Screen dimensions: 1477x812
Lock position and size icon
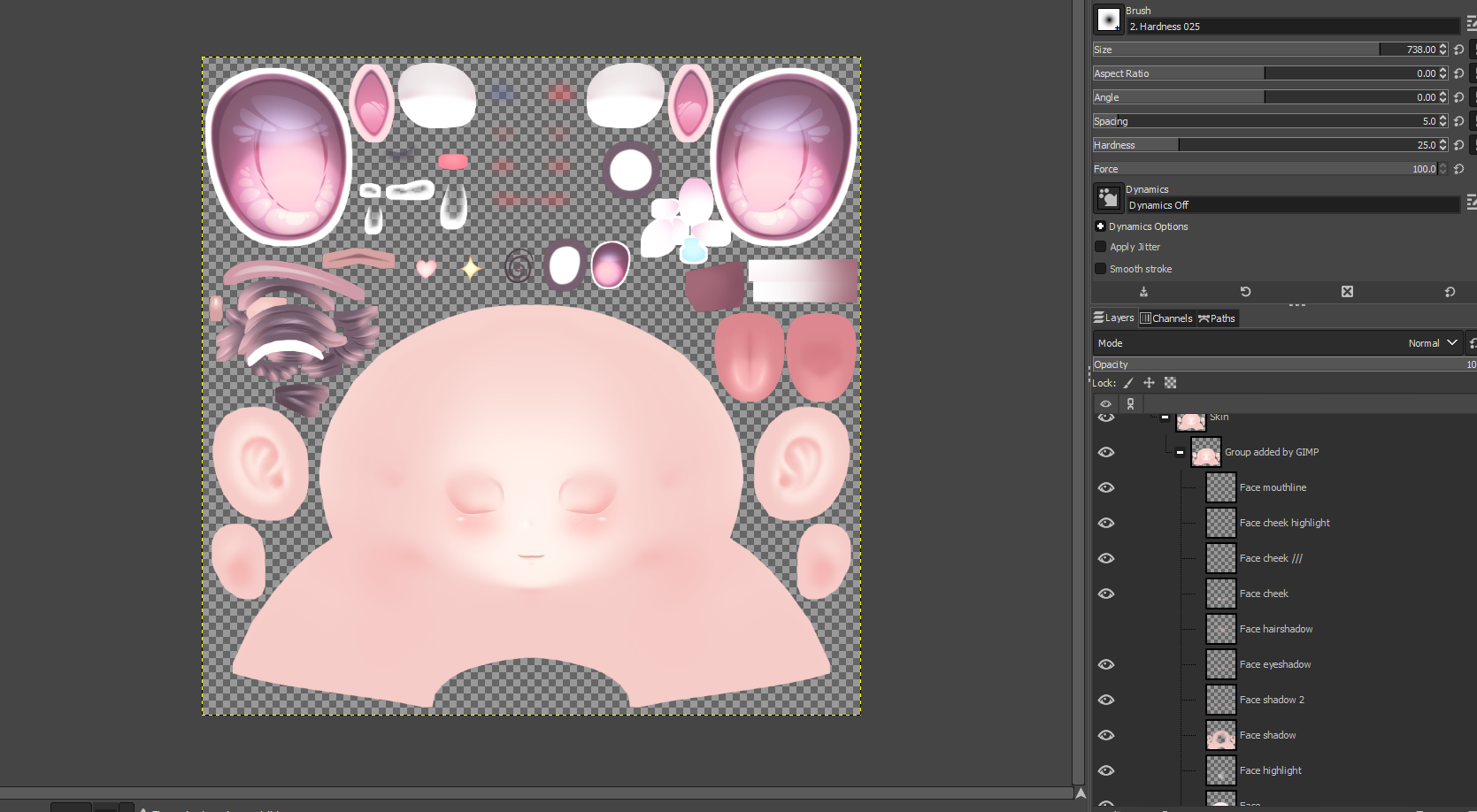(x=1149, y=383)
